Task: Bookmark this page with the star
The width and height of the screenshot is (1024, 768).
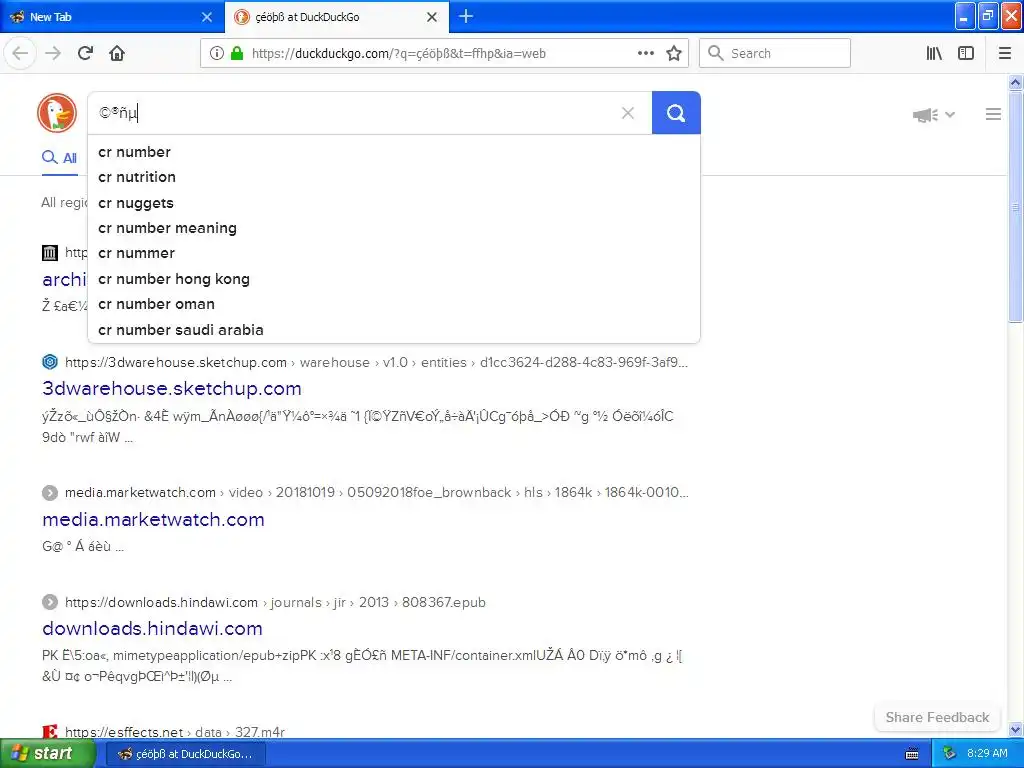Action: (x=674, y=54)
